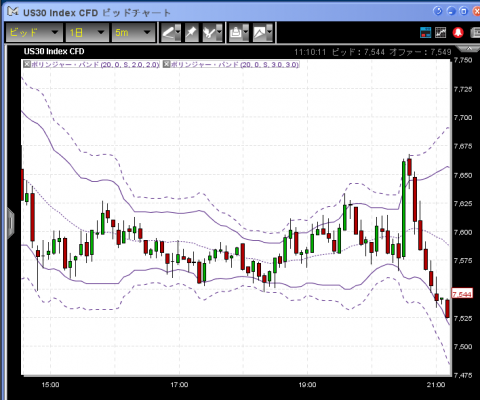Open the 1日 period dropdown
This screenshot has width=480, height=400.
[x=87, y=33]
